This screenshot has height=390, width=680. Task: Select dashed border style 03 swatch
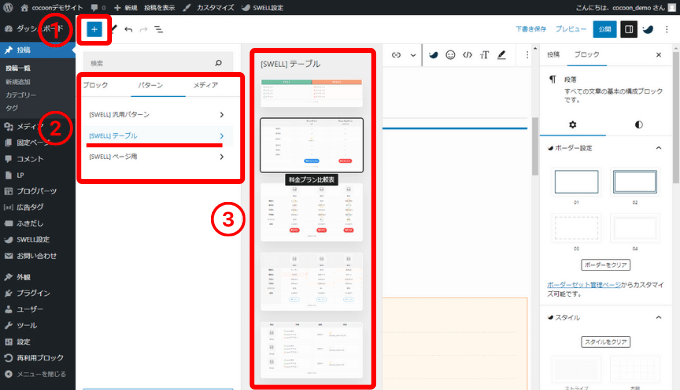tap(576, 228)
